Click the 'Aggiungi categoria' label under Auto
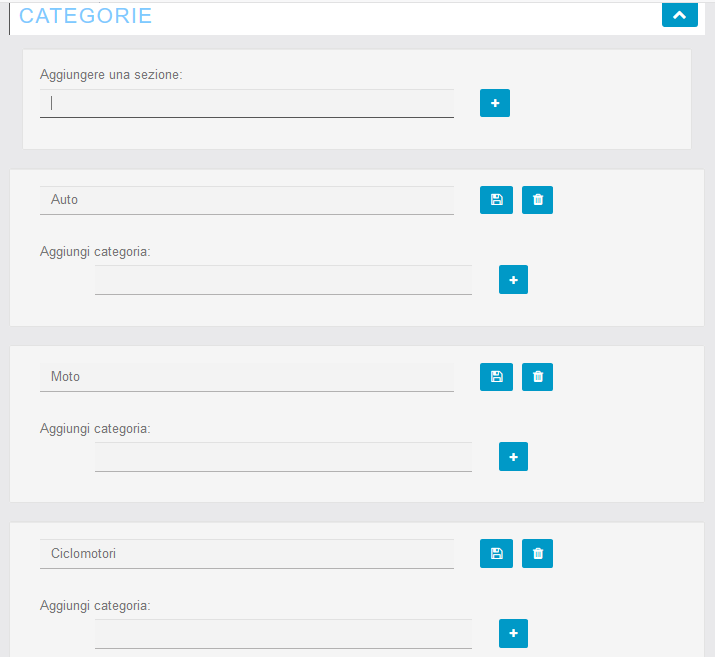The image size is (715, 657). tap(95, 252)
